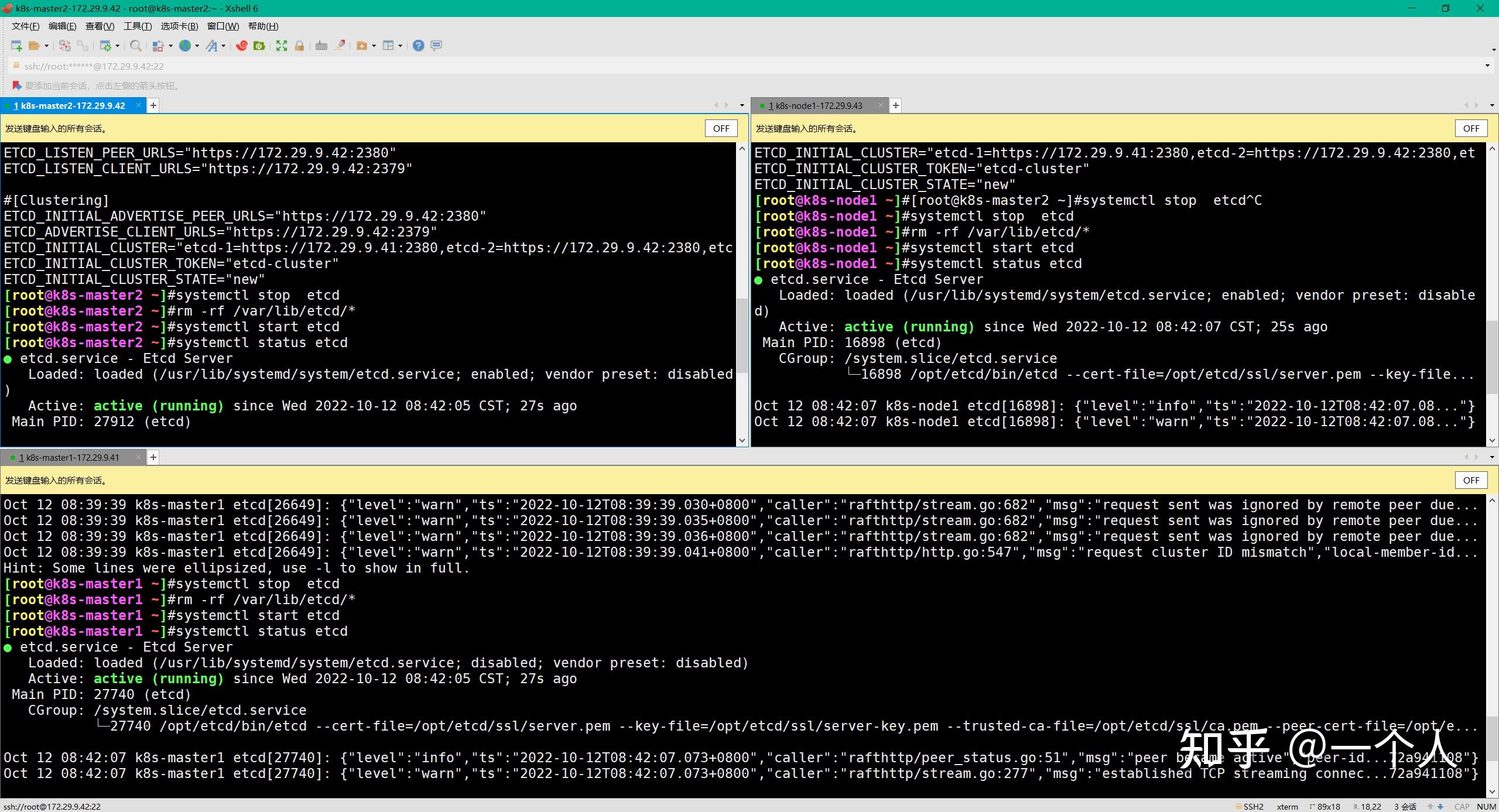Image resolution: width=1499 pixels, height=812 pixels.
Task: Toggle OFF switch on the k8s-node1 yellow bar
Action: (x=1471, y=128)
